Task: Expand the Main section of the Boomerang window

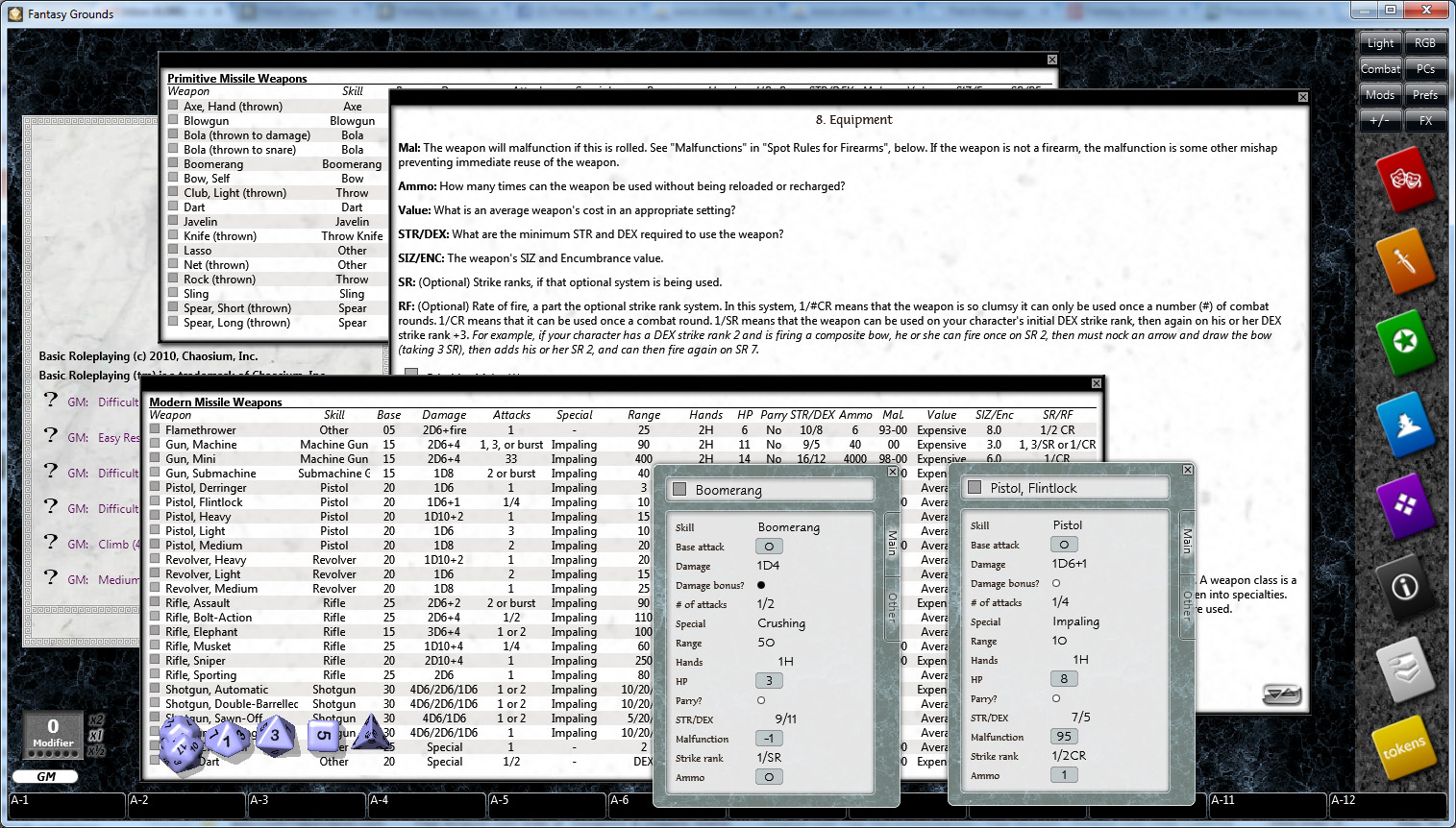Action: click(x=893, y=544)
